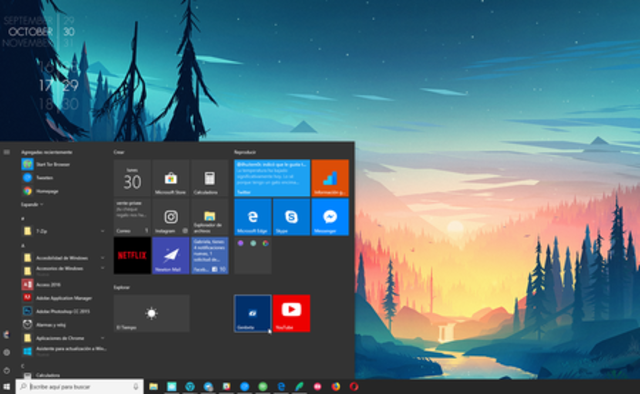Open the user account icon in Start sidebar
Viewport: 640px width, 394px height.
(x=7, y=335)
